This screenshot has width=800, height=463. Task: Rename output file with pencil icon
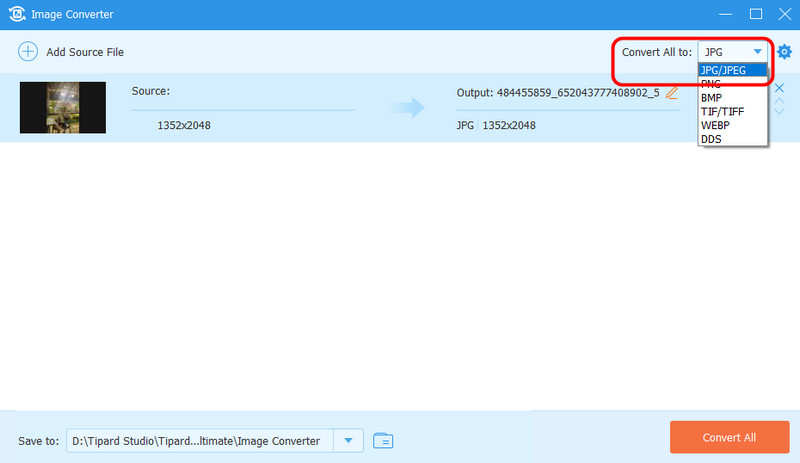[x=672, y=92]
